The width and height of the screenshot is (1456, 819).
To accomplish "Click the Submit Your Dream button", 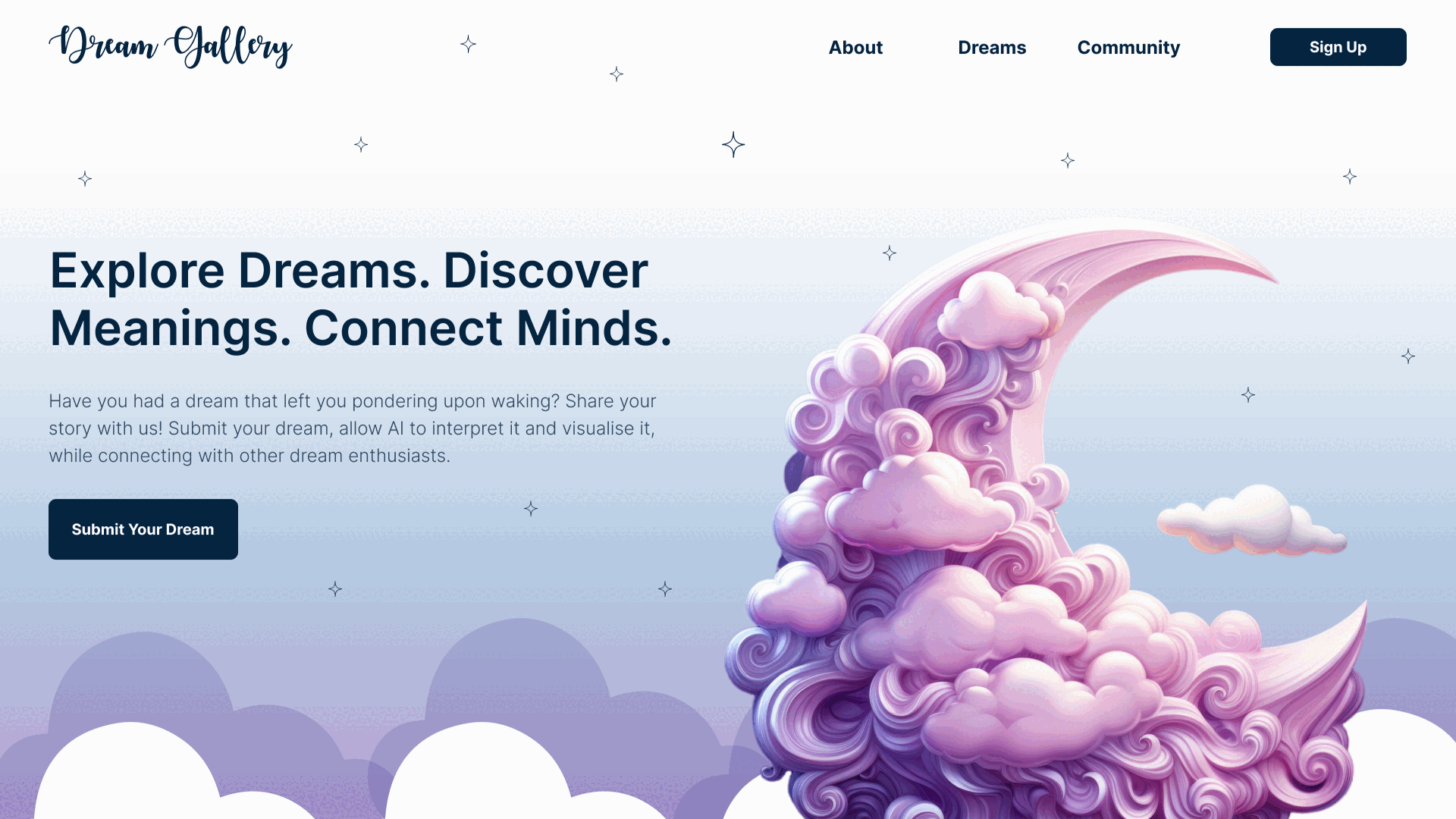I will (x=142, y=529).
